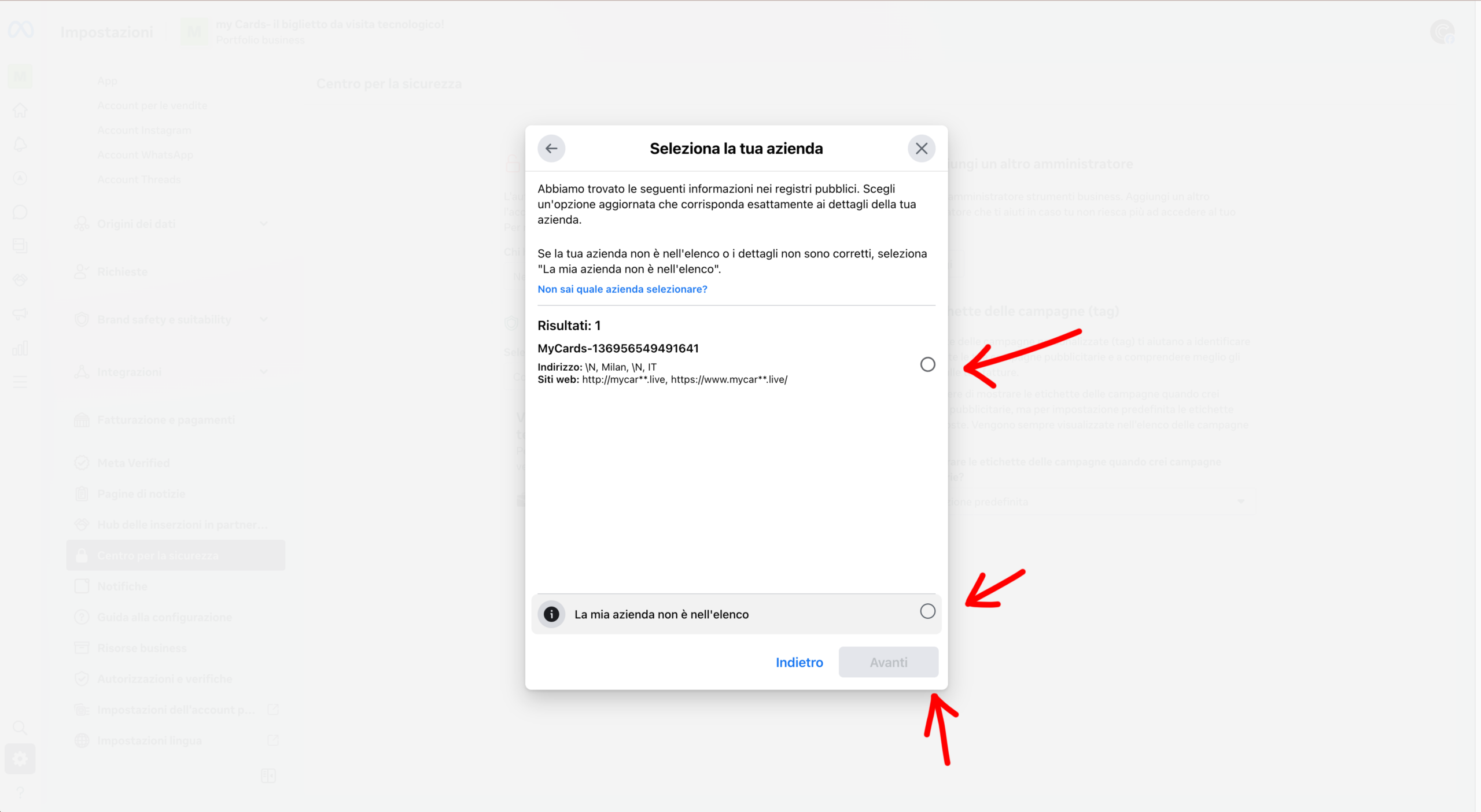
Task: Select the MyCards-136956549491641 radio button
Action: click(x=927, y=364)
